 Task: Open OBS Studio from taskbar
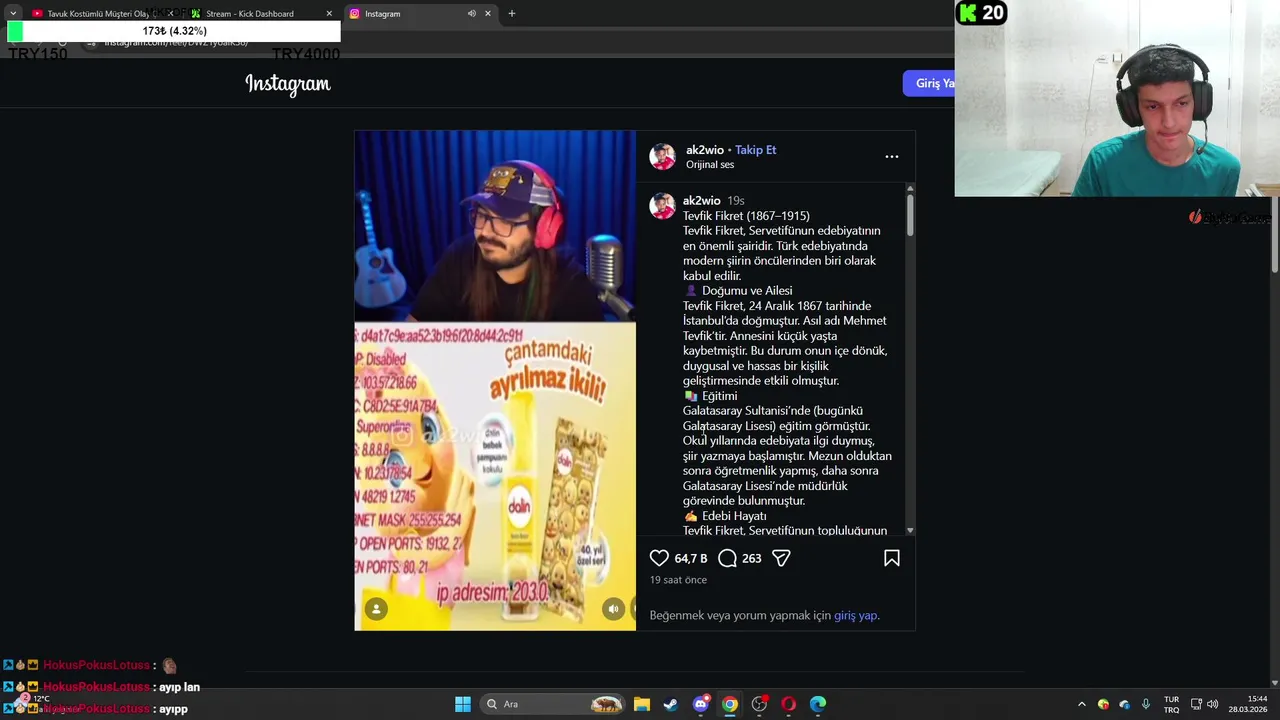pos(759,704)
